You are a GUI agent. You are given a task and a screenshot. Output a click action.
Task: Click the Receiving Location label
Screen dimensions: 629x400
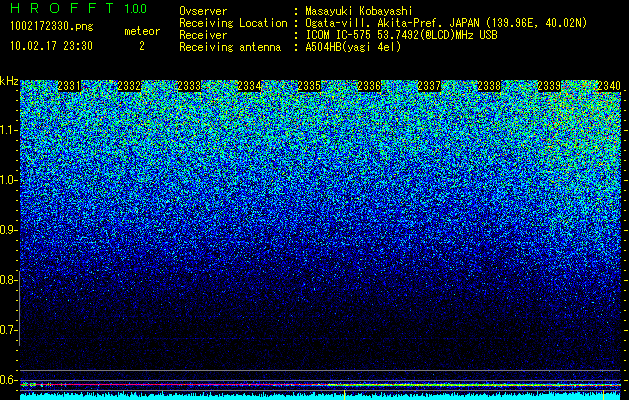click(x=233, y=23)
